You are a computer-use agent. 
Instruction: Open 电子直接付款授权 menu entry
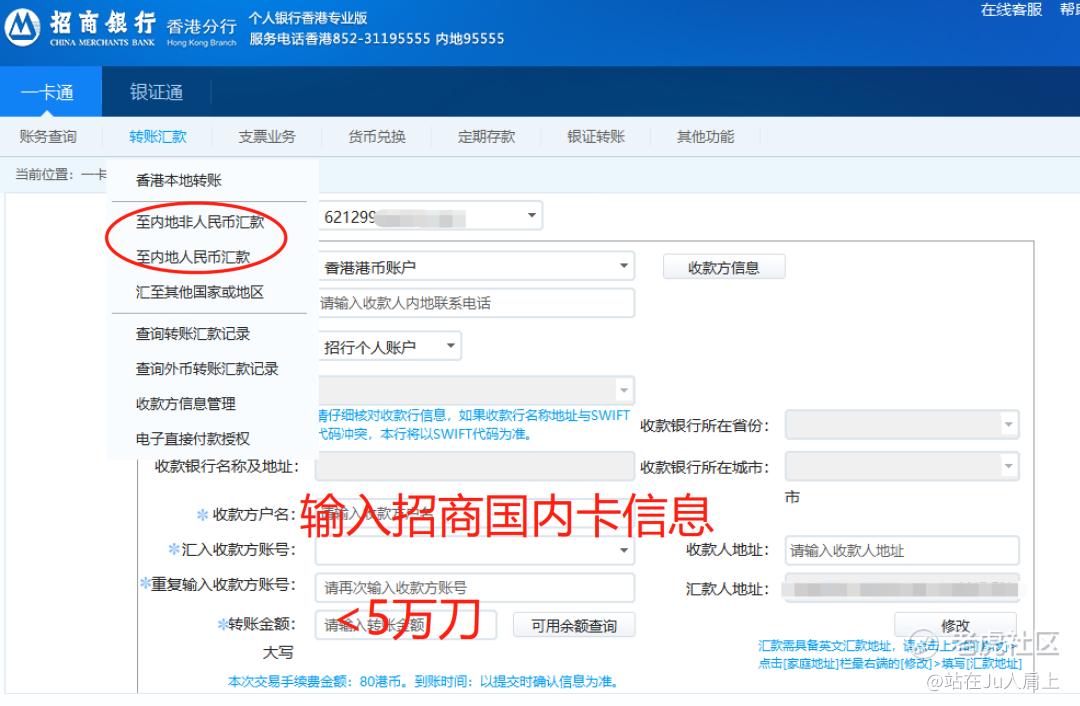(193, 439)
